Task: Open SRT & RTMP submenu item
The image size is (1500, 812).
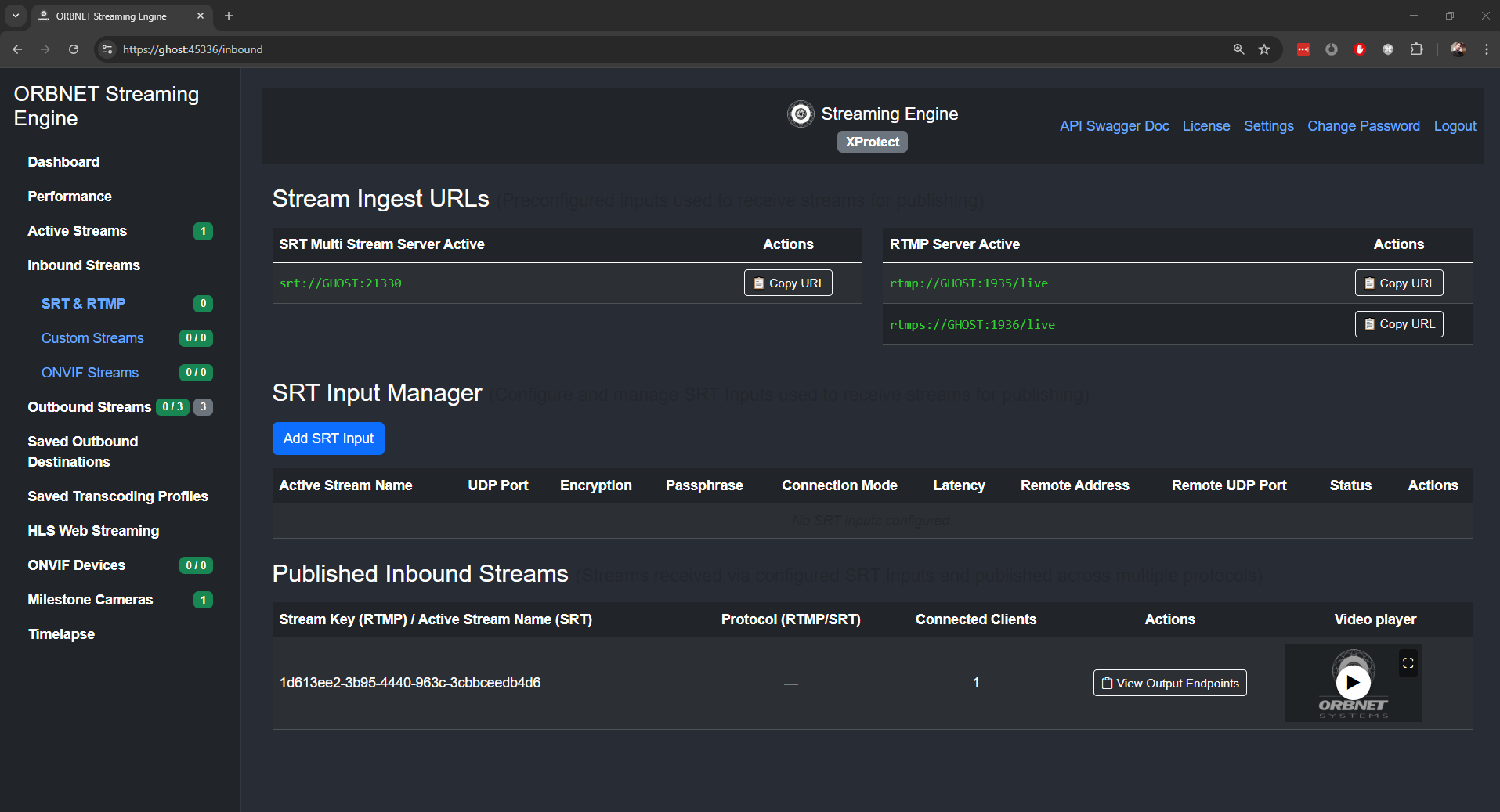Action: [x=83, y=304]
